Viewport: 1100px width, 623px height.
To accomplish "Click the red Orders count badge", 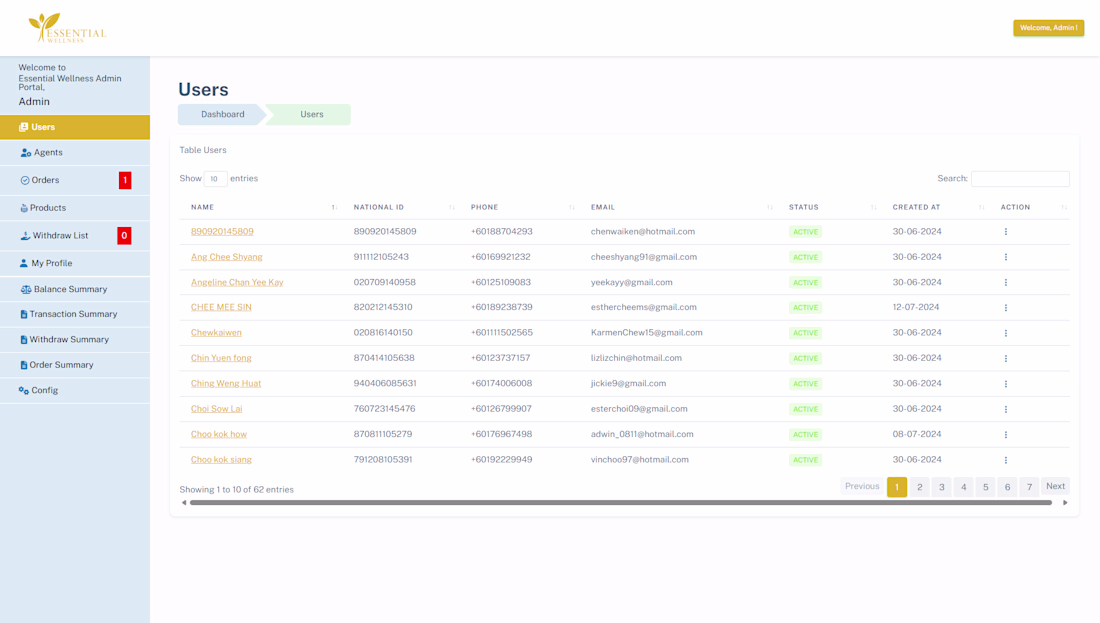I will coord(125,180).
